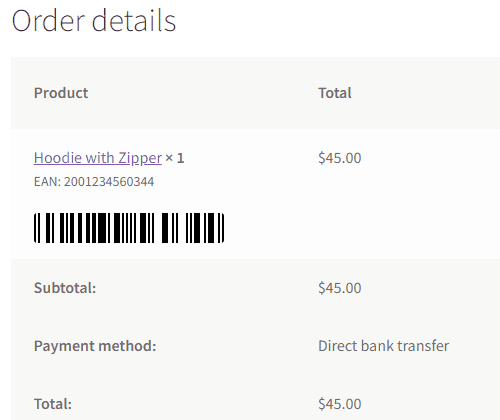The image size is (500, 420).
Task: Click the Subtotal $45.00 amount
Action: click(340, 288)
